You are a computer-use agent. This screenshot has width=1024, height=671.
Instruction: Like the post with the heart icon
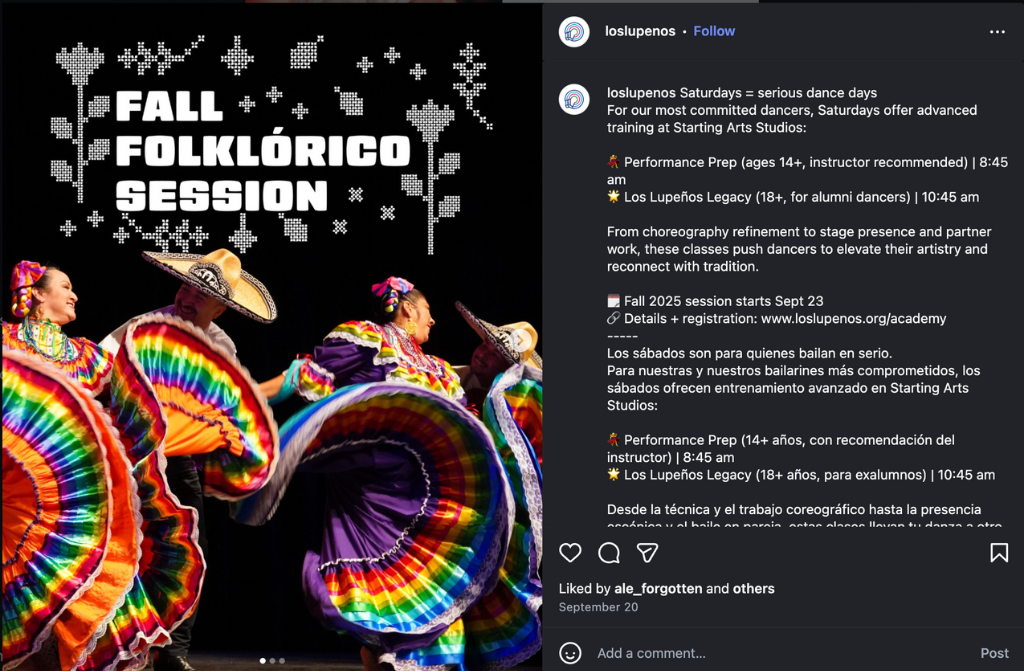point(570,553)
